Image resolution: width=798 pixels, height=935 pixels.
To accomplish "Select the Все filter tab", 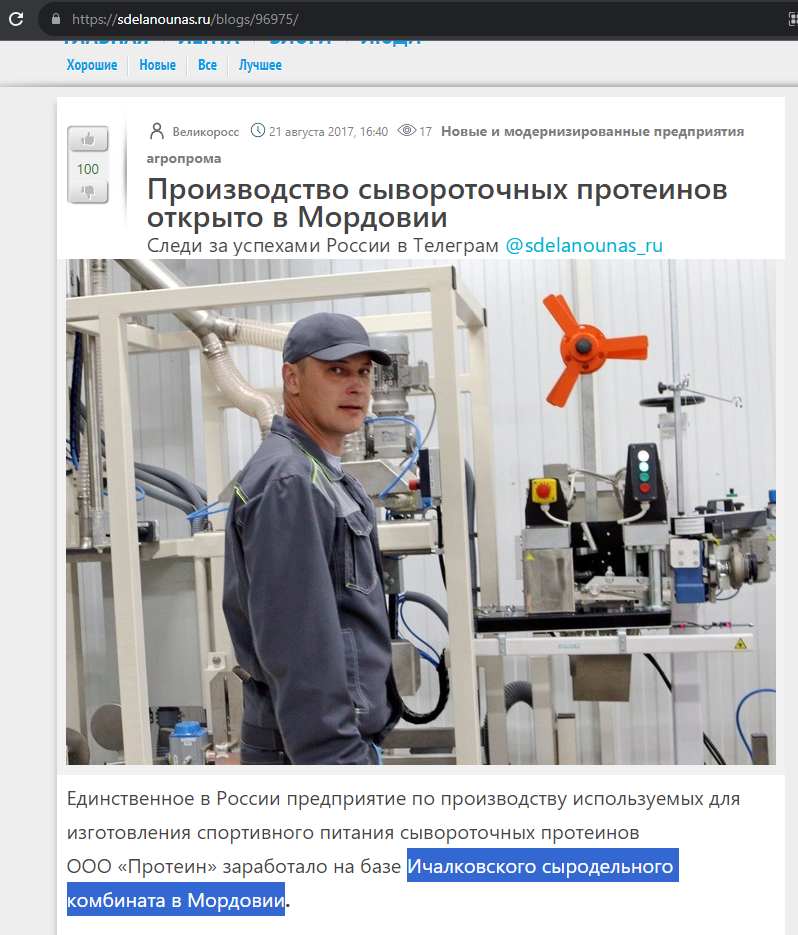I will point(208,65).
